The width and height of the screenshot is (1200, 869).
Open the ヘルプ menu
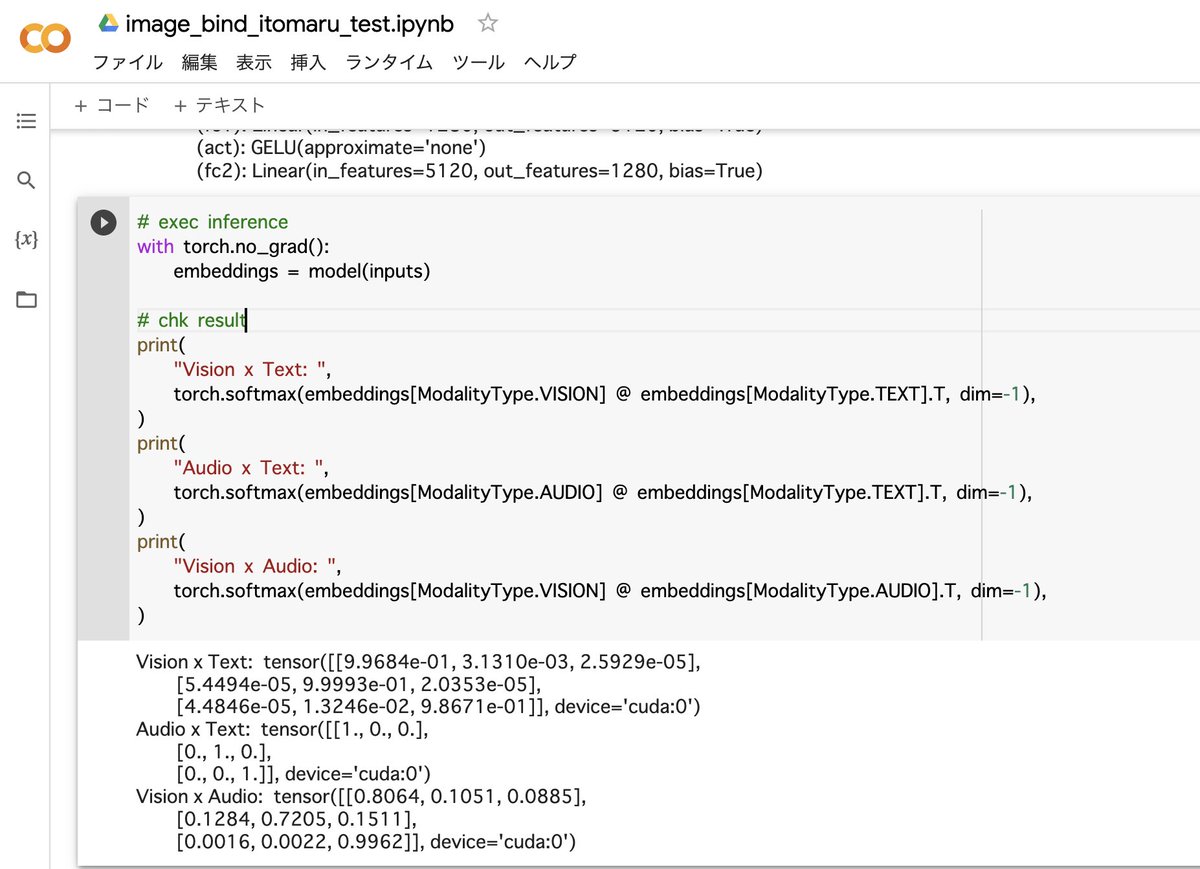(x=550, y=62)
